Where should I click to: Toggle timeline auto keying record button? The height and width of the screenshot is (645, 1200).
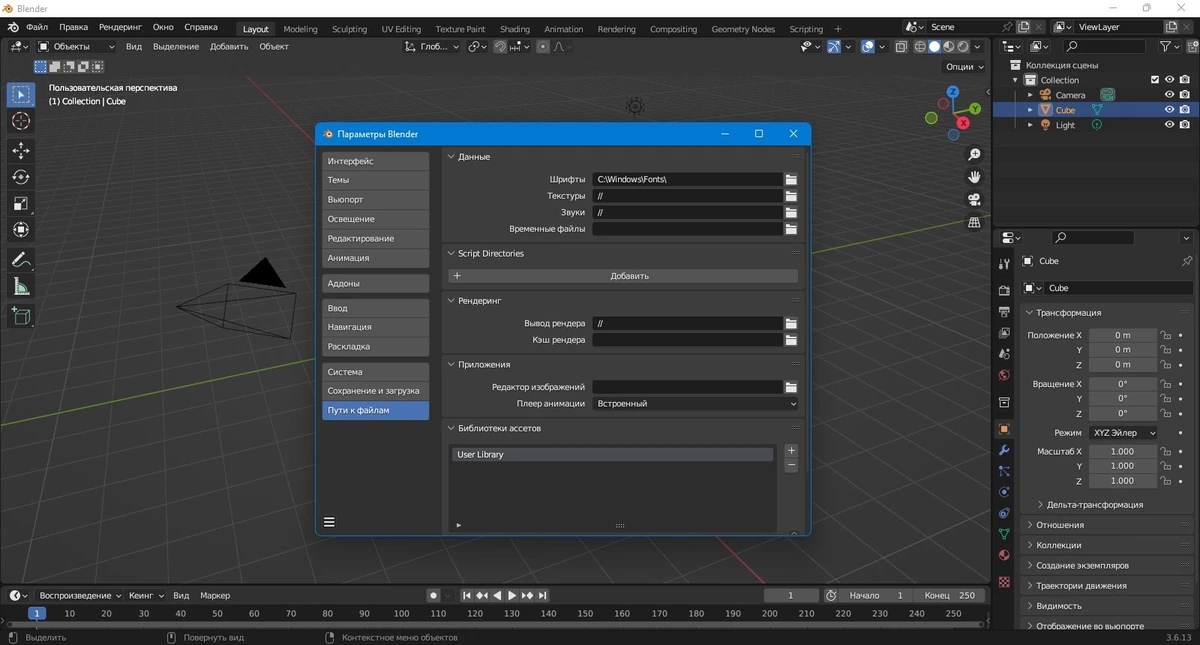pyautogui.click(x=433, y=595)
